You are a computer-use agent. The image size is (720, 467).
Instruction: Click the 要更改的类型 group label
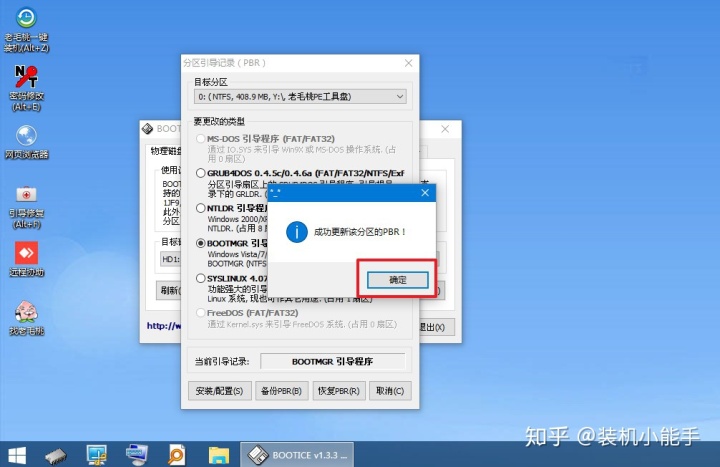219,122
